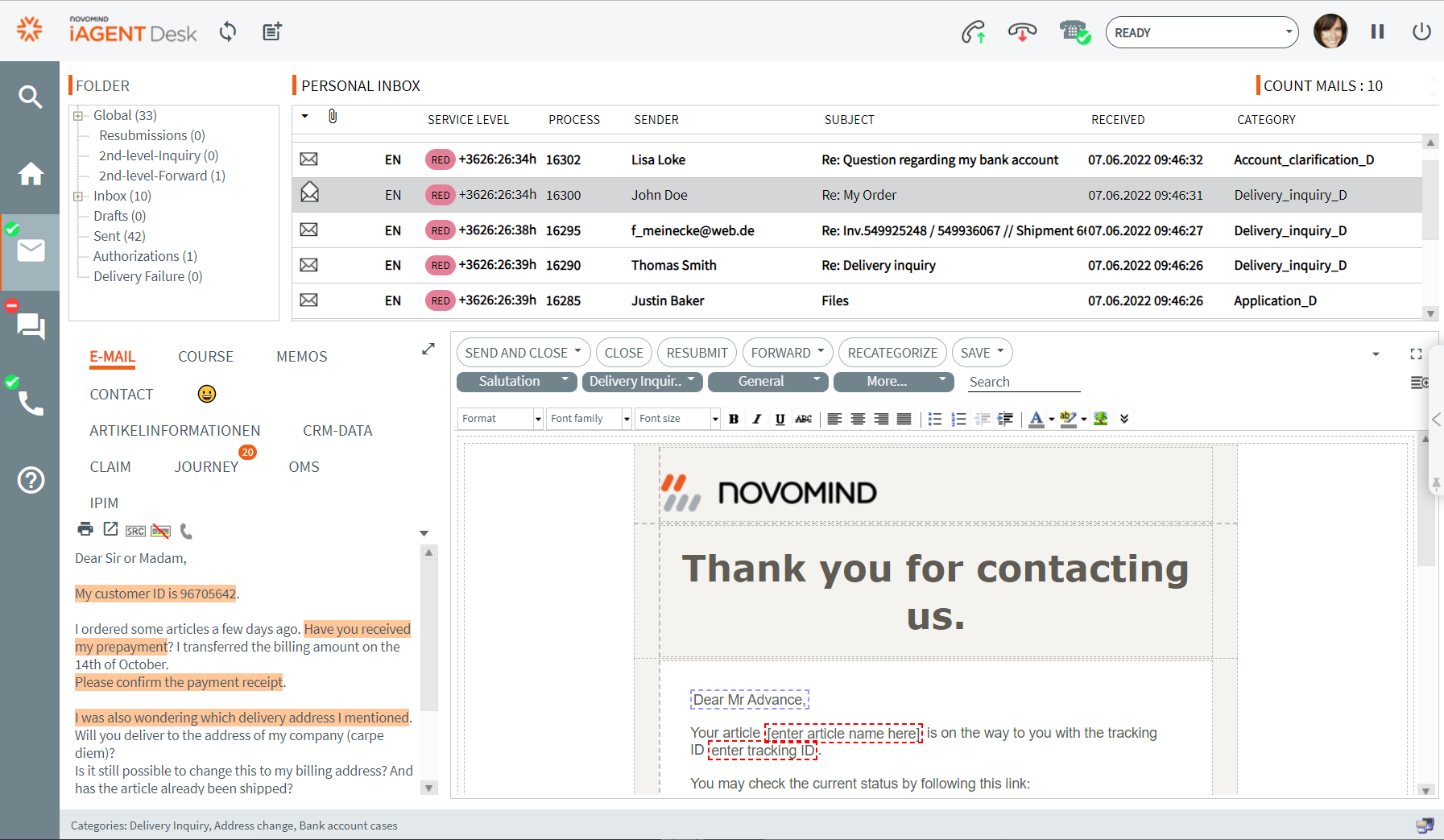Click the SAVE button
Image resolution: width=1444 pixels, height=840 pixels.
click(x=982, y=353)
